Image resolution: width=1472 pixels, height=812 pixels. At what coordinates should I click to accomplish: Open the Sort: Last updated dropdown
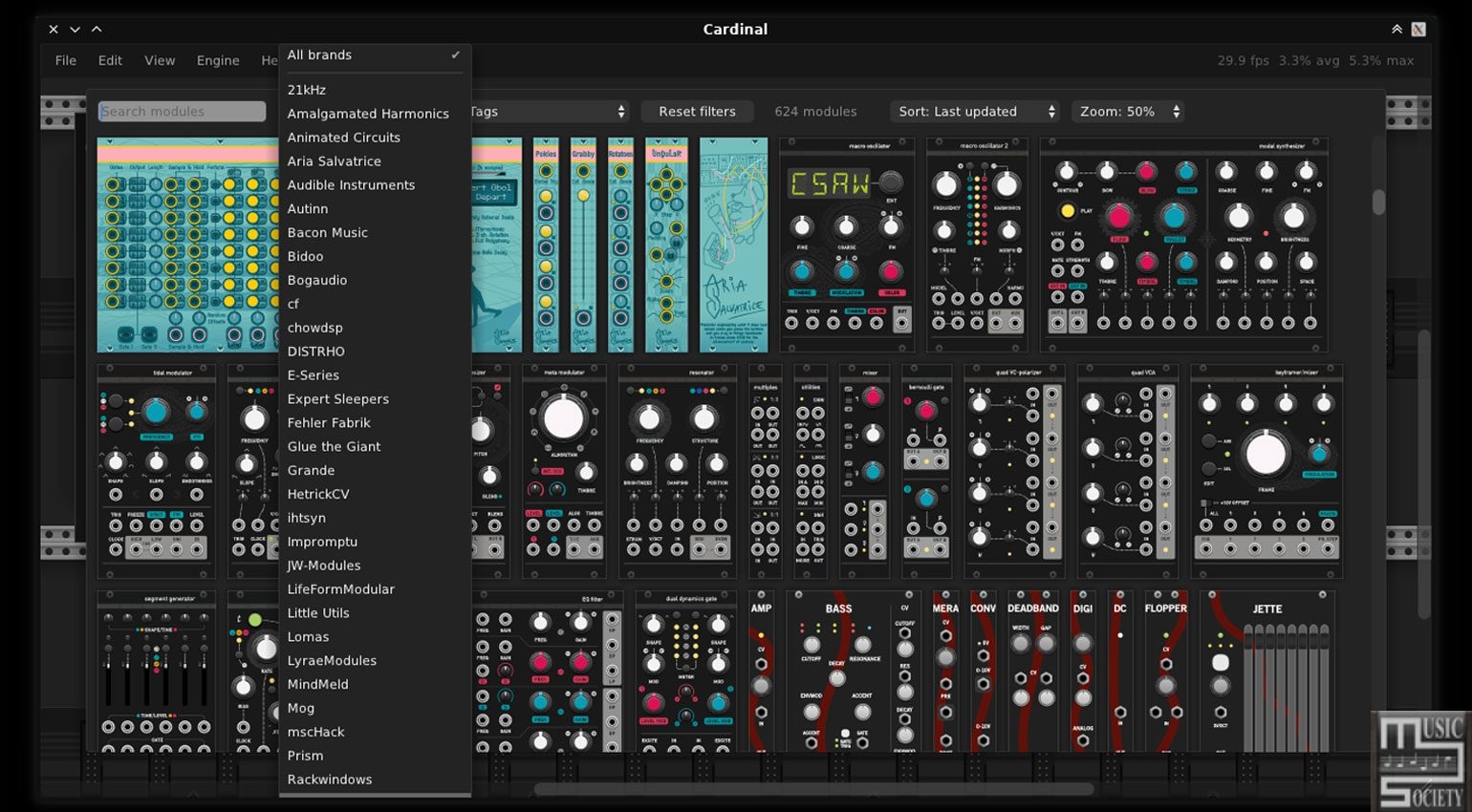pos(975,112)
